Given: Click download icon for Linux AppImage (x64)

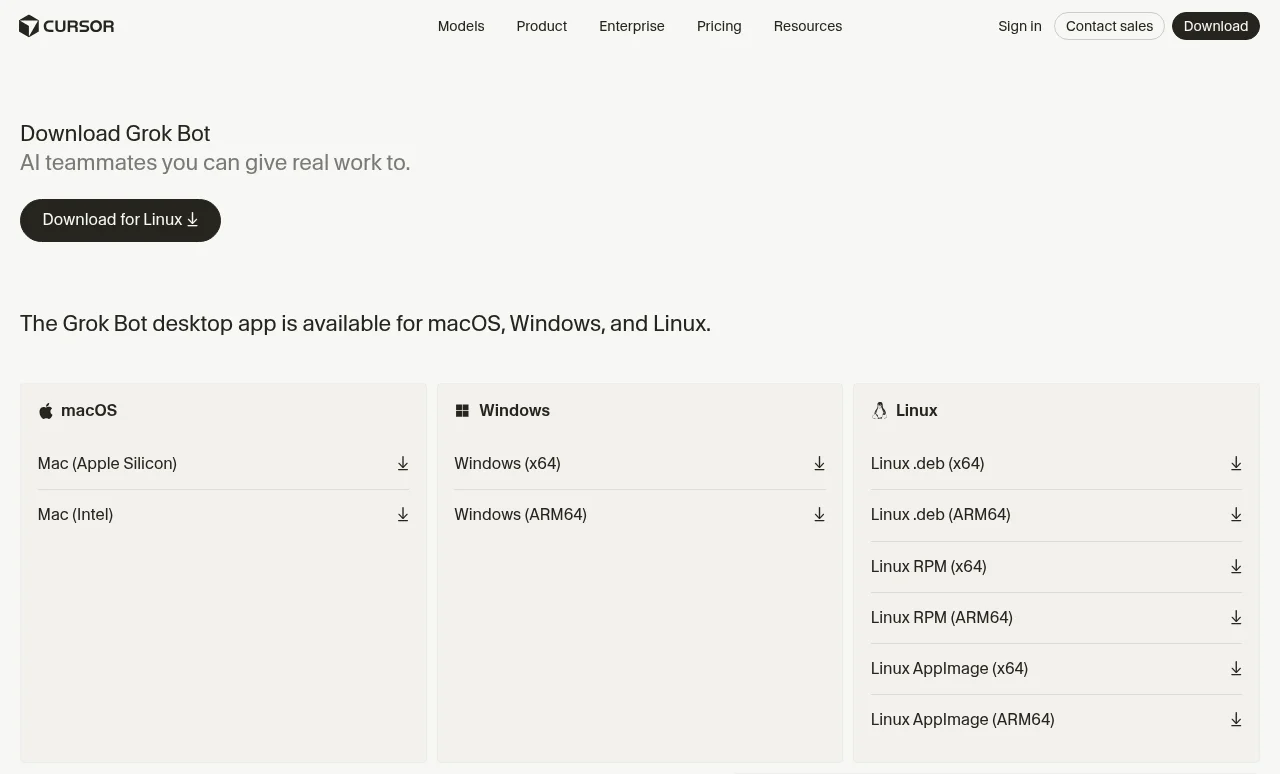Looking at the screenshot, I should pyautogui.click(x=1236, y=669).
